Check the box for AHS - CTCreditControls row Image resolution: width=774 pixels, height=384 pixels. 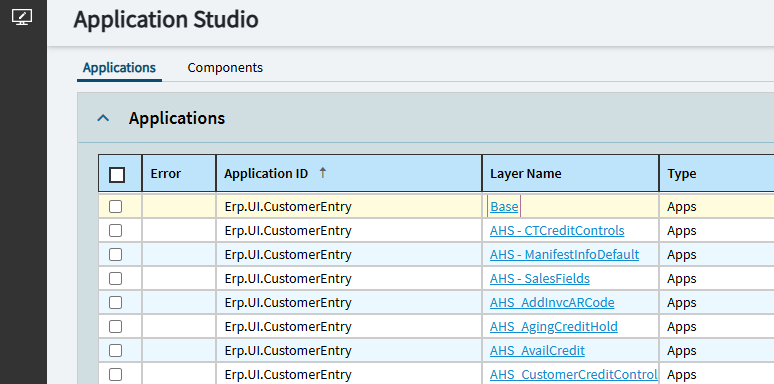(116, 230)
